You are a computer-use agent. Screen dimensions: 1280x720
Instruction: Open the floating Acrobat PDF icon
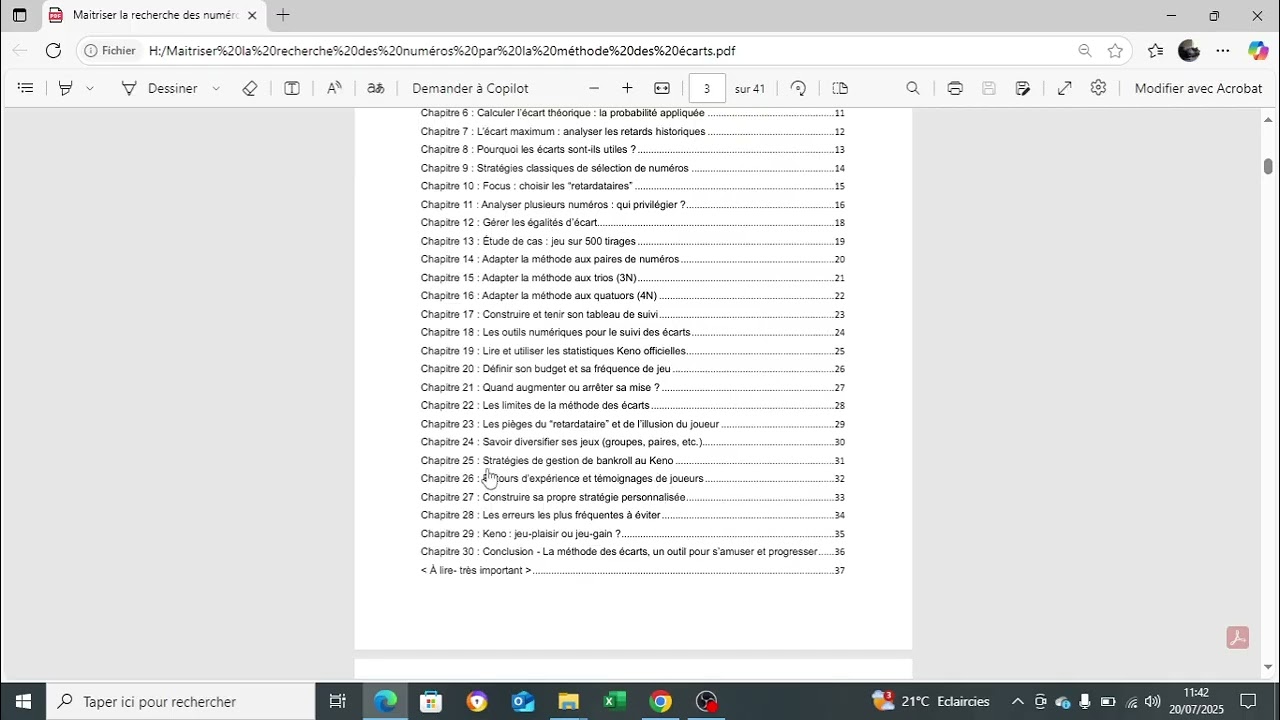pyautogui.click(x=1238, y=638)
